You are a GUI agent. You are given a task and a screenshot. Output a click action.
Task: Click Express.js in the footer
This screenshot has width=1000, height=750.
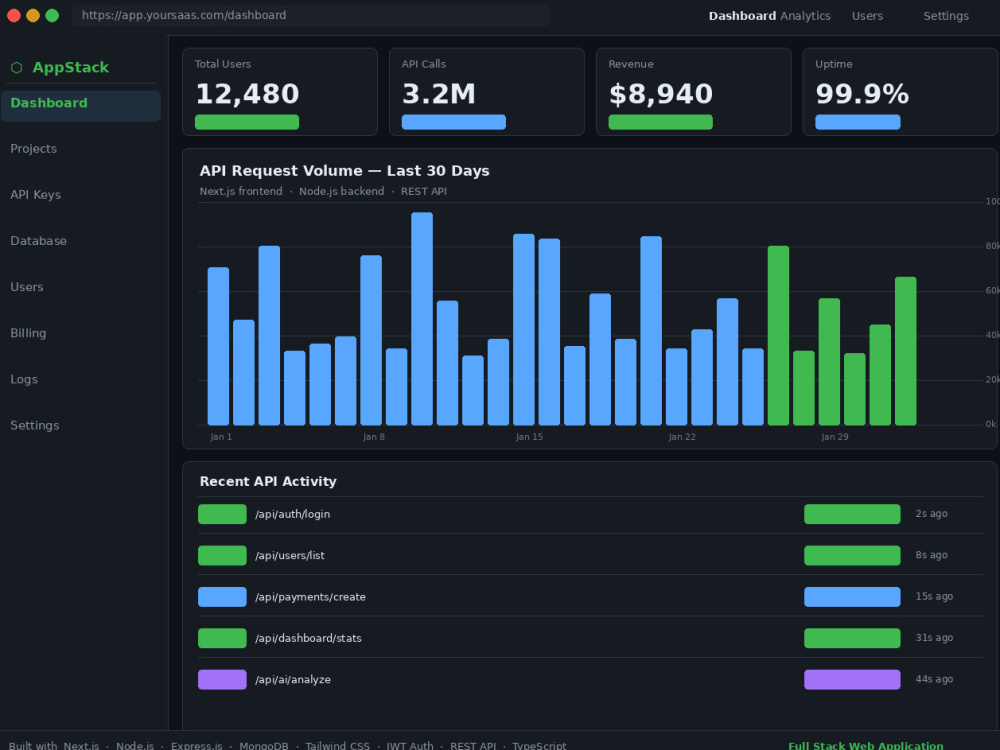click(196, 746)
